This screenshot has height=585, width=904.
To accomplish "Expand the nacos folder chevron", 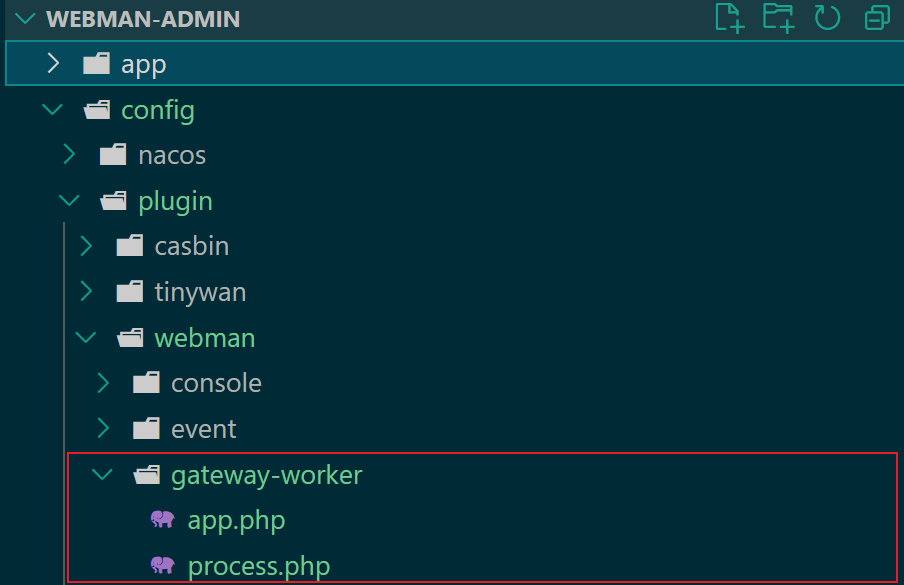I will [69, 154].
